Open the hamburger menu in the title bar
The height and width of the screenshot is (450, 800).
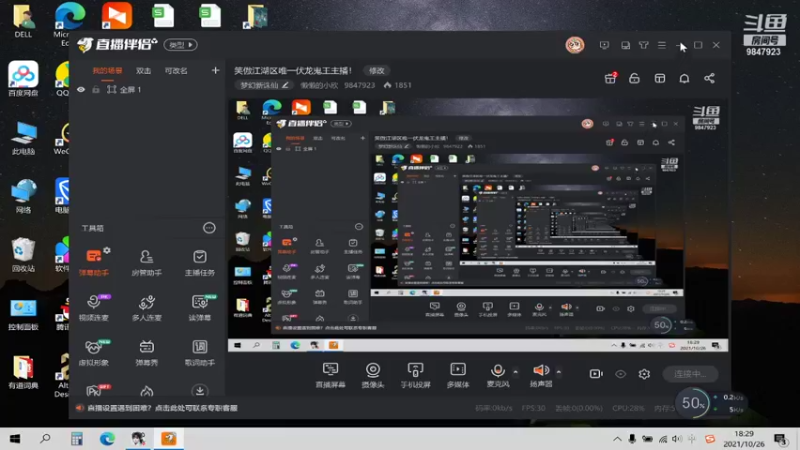pyautogui.click(x=662, y=45)
